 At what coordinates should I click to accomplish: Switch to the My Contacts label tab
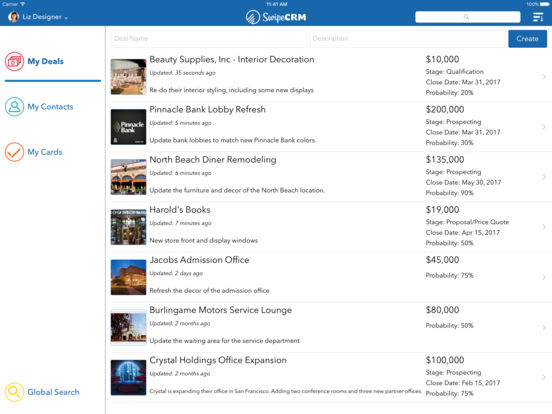tap(50, 107)
